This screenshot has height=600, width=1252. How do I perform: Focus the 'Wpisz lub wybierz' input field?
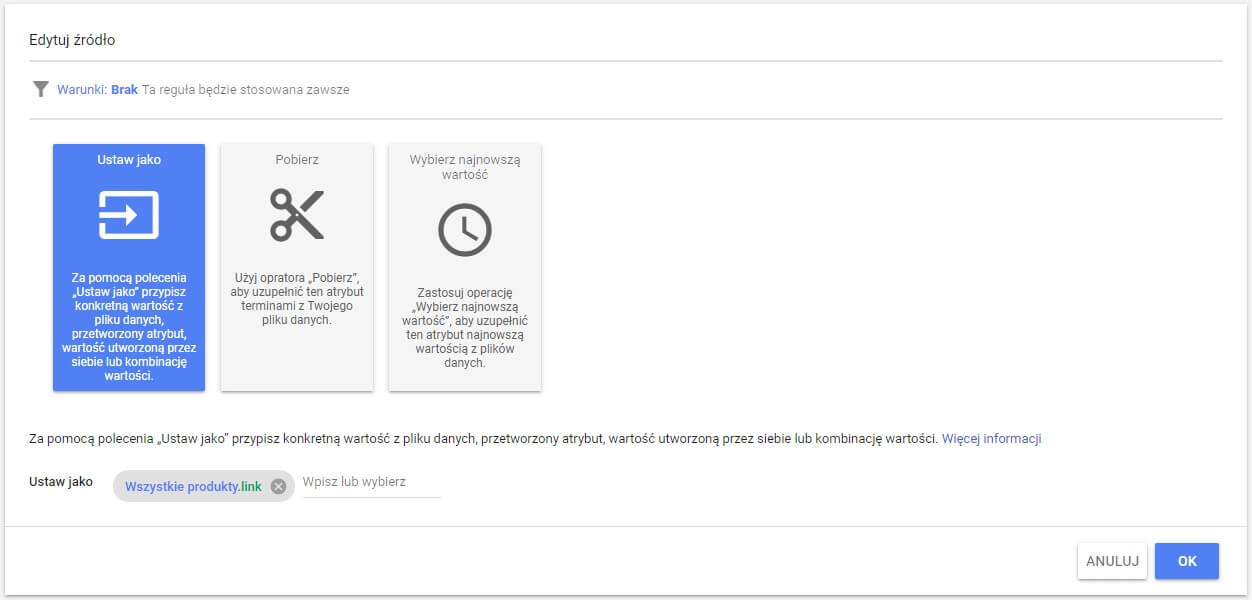(x=370, y=482)
